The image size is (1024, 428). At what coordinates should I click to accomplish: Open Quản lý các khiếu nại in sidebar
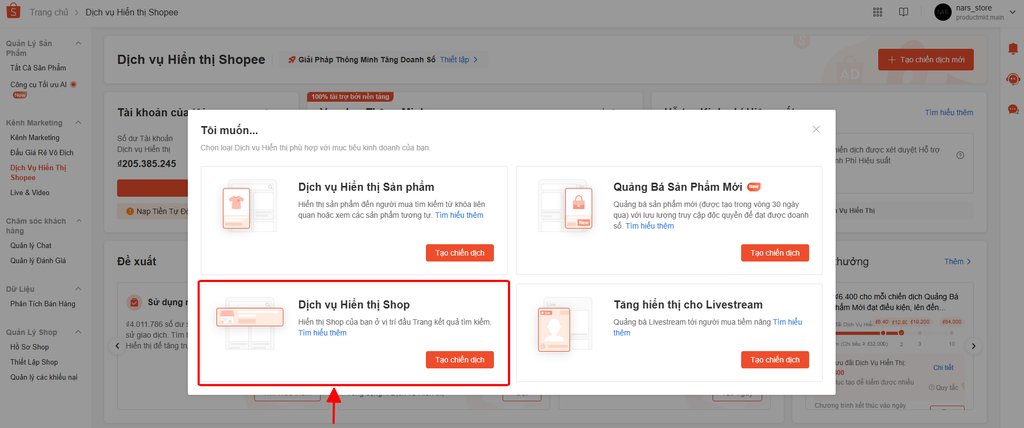pos(43,377)
